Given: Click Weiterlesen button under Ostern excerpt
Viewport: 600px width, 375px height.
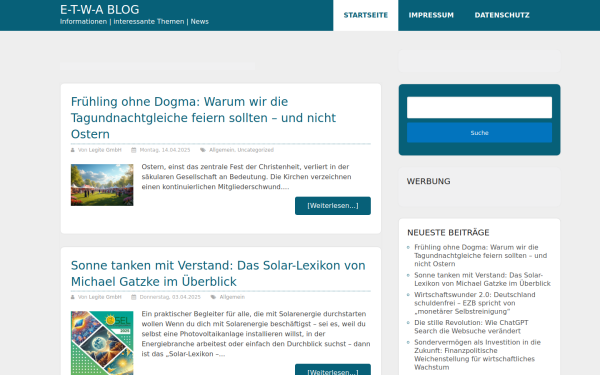Looking at the screenshot, I should point(333,206).
